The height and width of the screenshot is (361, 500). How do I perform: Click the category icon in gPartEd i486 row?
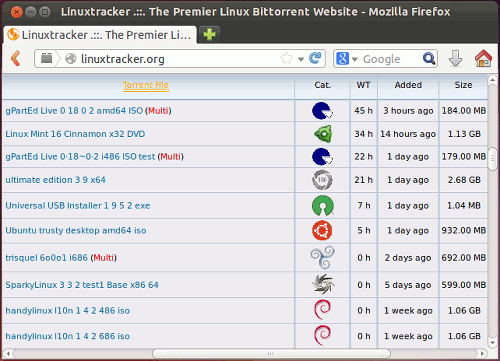pos(322,157)
